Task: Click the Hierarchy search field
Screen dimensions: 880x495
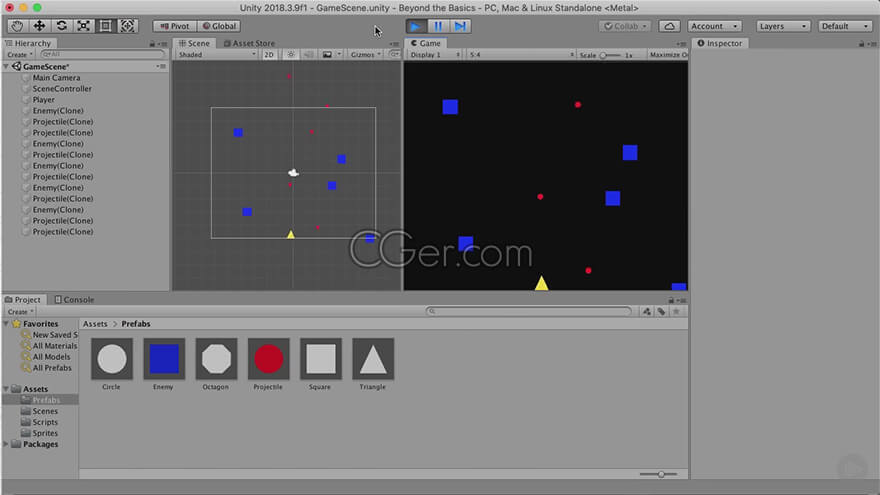Action: (103, 54)
